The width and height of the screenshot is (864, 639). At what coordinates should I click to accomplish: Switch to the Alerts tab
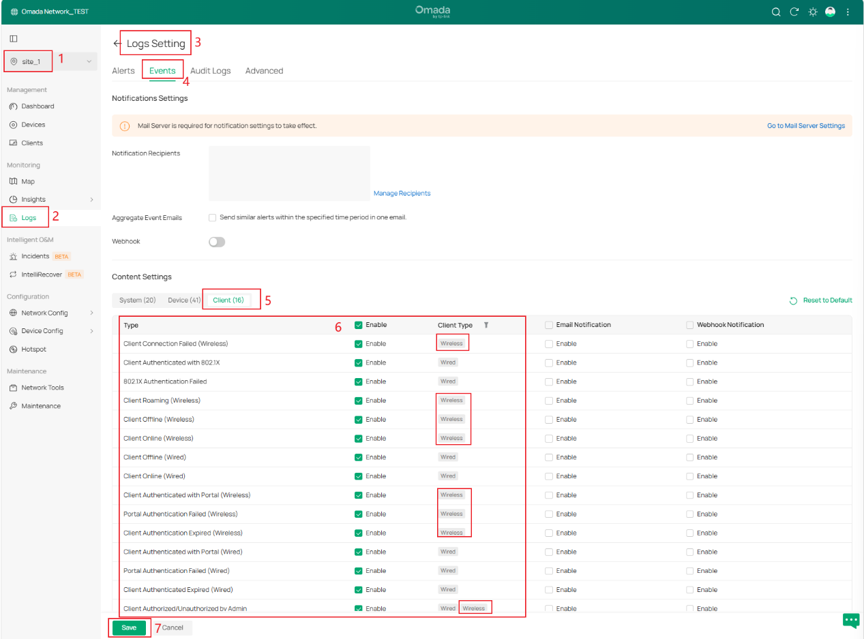[x=123, y=71]
